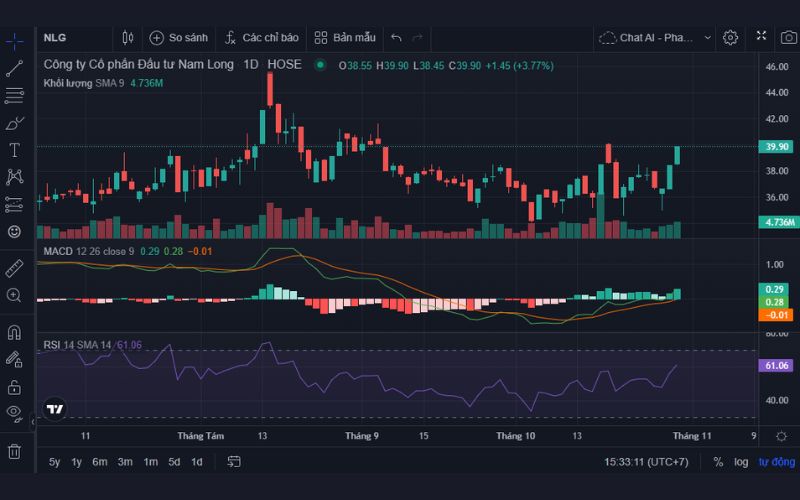Select the Text tool in sidebar
This screenshot has height=500, width=800.
coord(14,150)
